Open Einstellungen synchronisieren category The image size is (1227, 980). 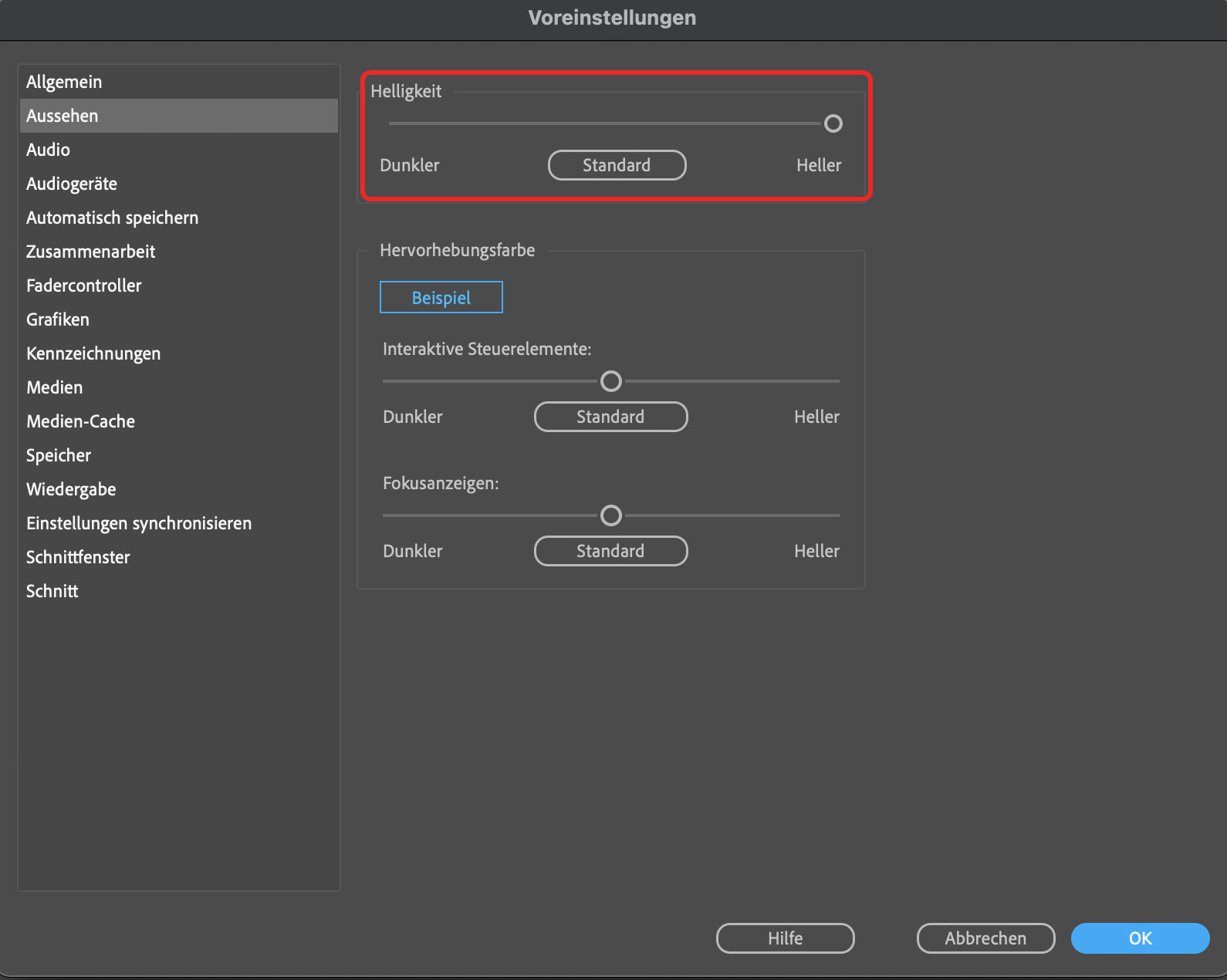139,523
